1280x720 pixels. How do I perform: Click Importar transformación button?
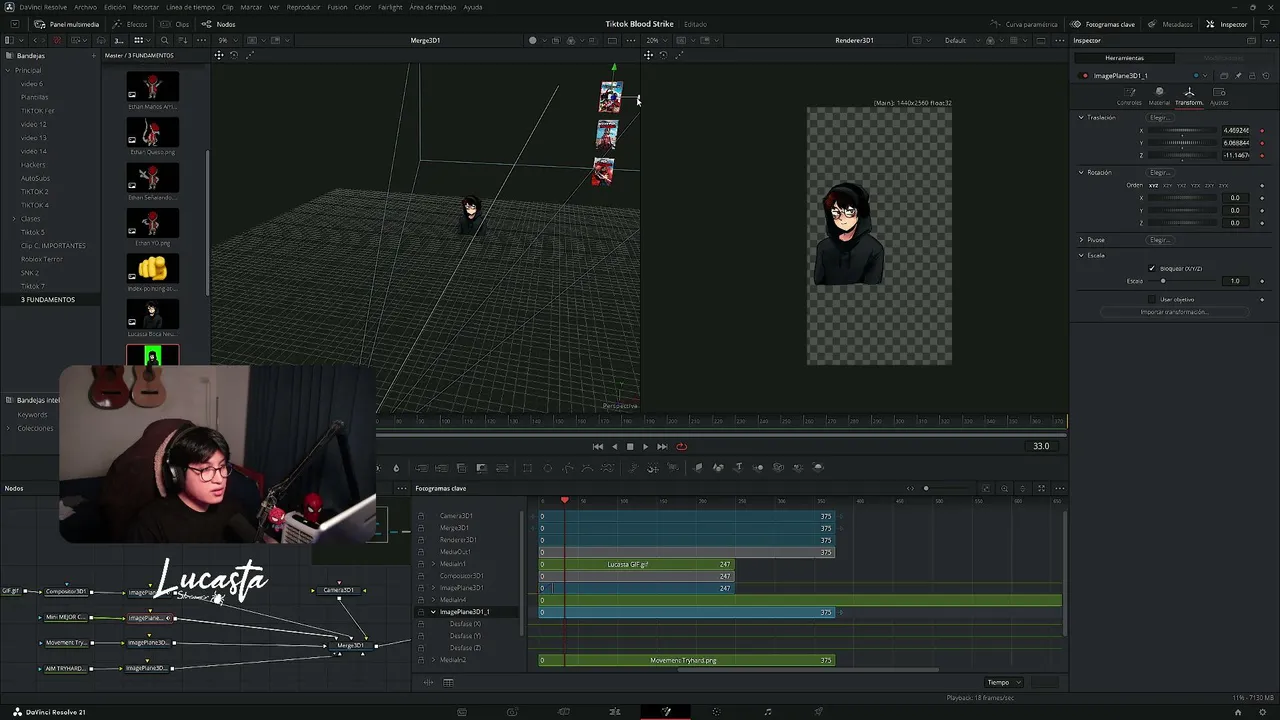1174,312
